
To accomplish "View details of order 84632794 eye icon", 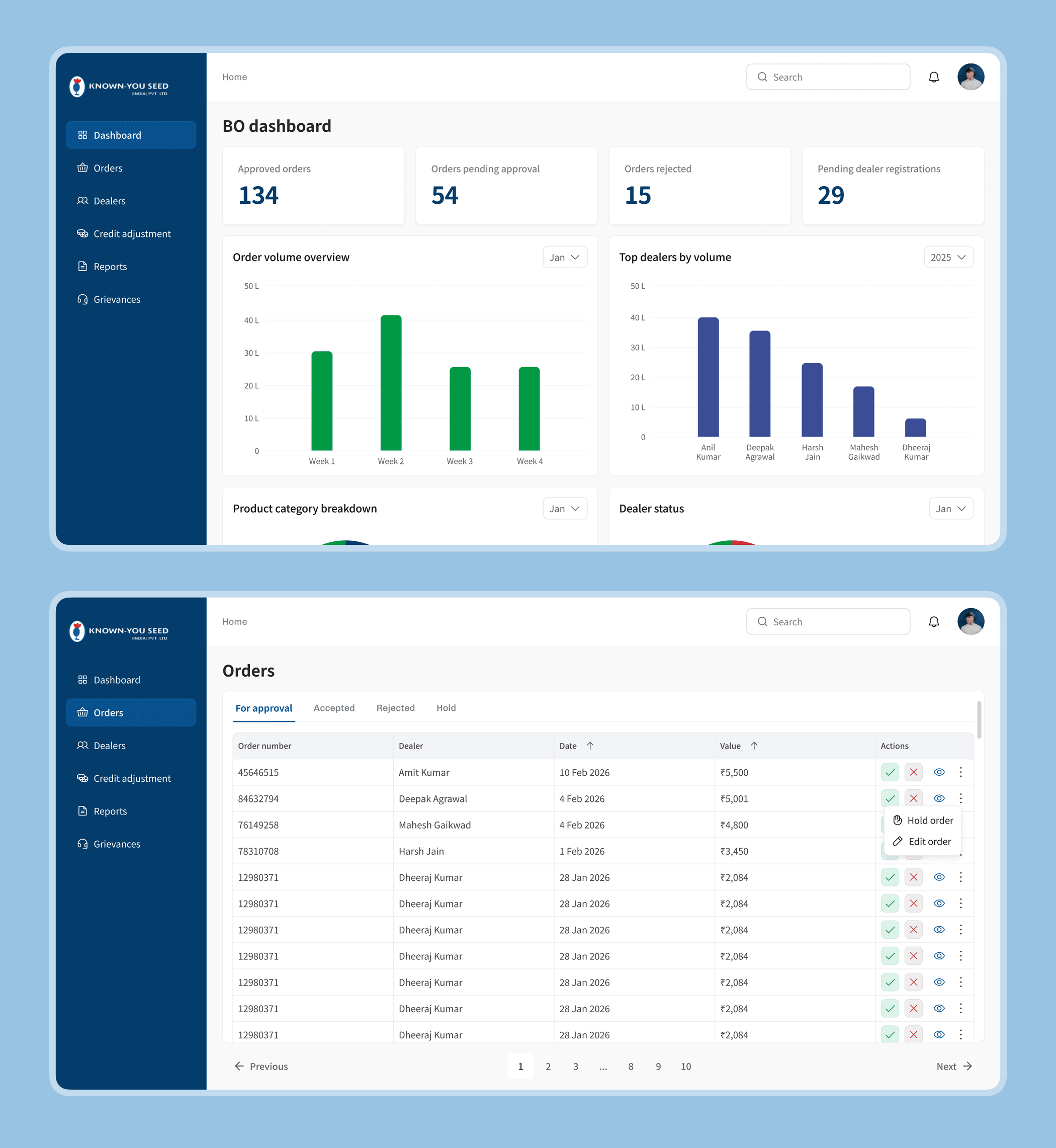I will [x=939, y=798].
